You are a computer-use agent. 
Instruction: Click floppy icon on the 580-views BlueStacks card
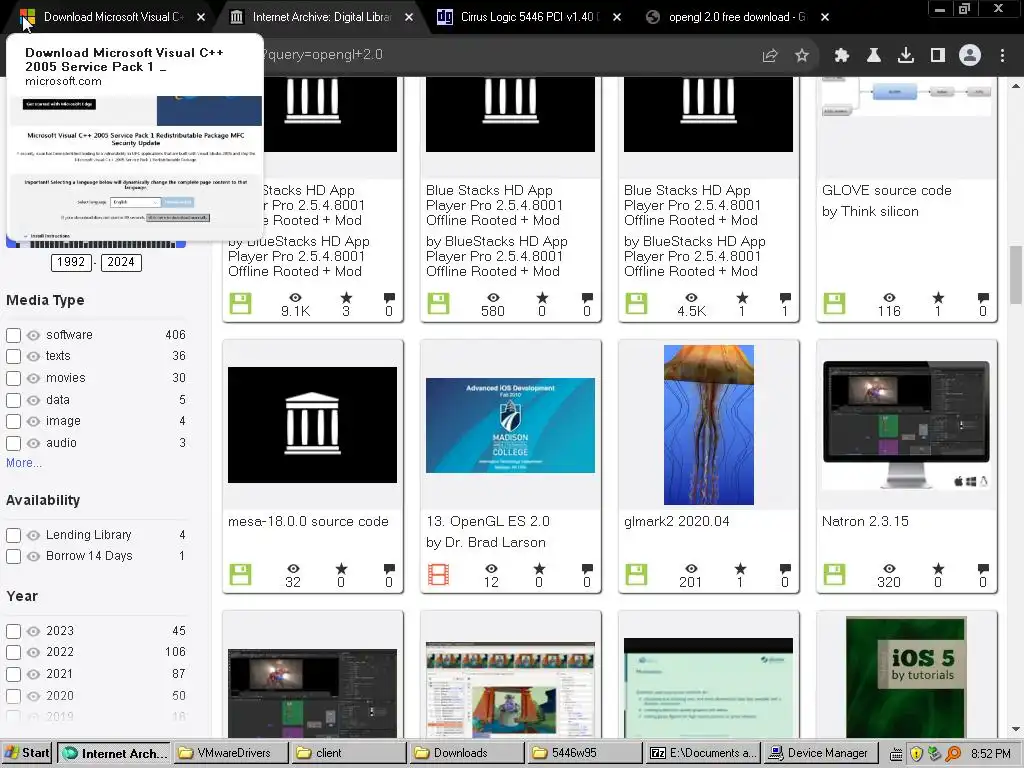click(x=439, y=304)
